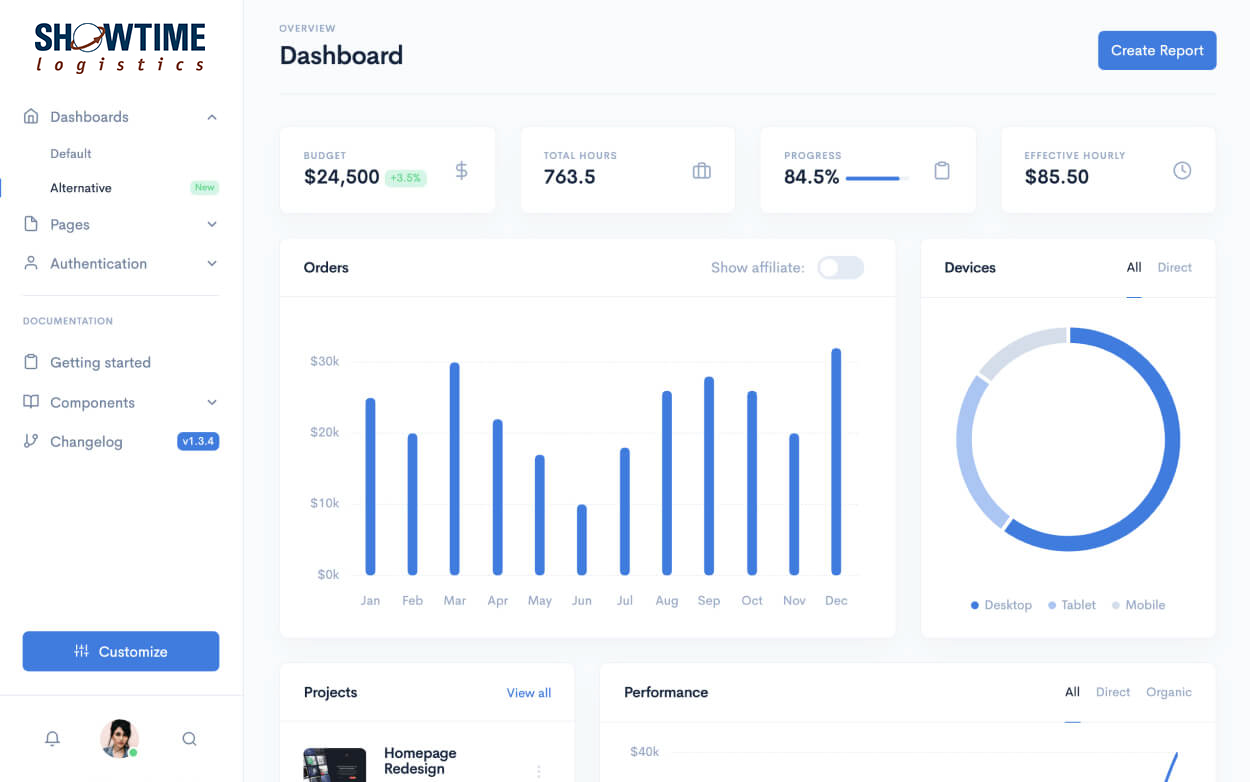Switch to Direct tab in Devices card
The width and height of the screenshot is (1250, 782).
click(1174, 268)
